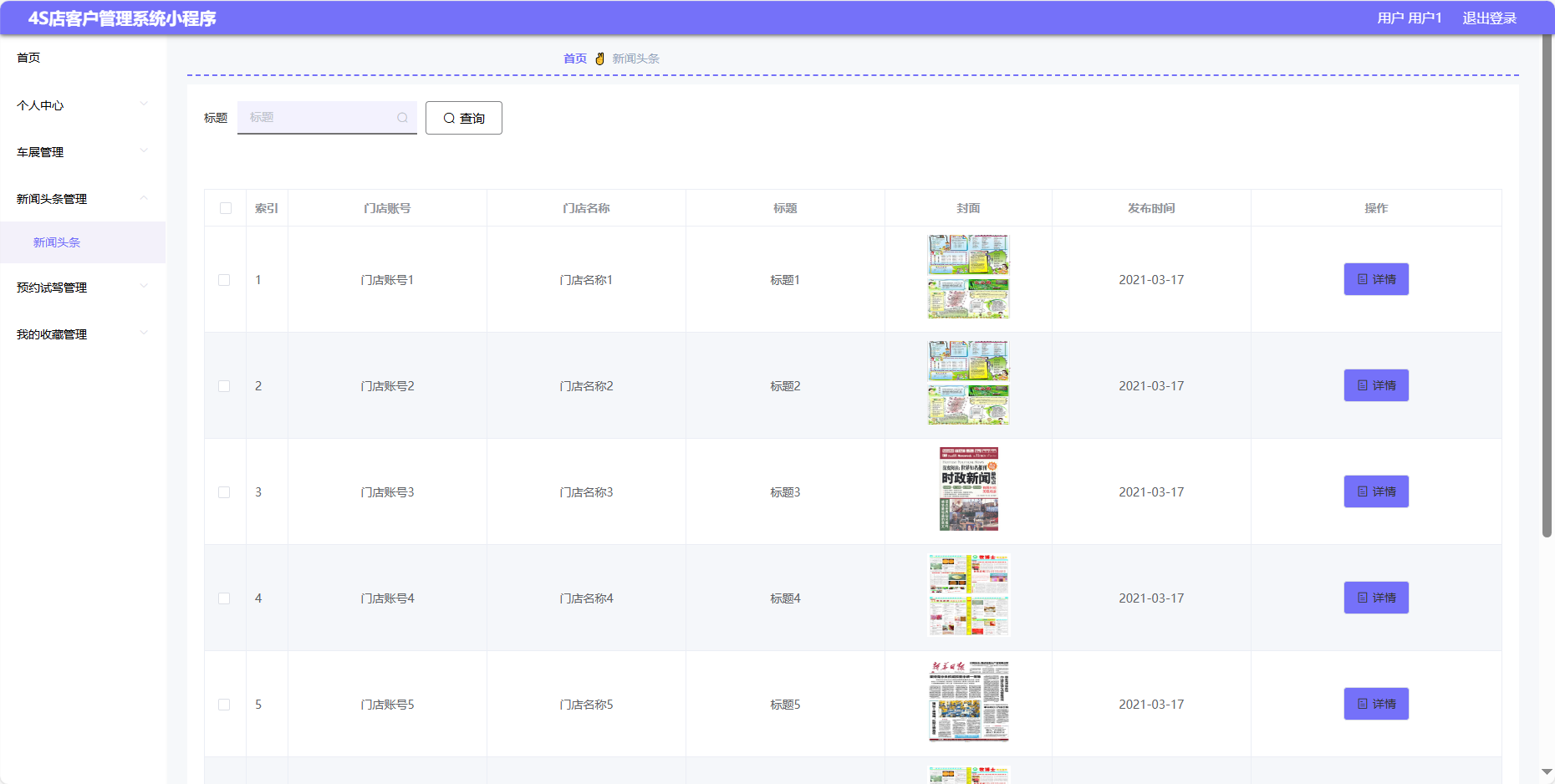Screen dimensions: 1555x784
Task: Click cell 标题4
Action: pyautogui.click(x=785, y=598)
